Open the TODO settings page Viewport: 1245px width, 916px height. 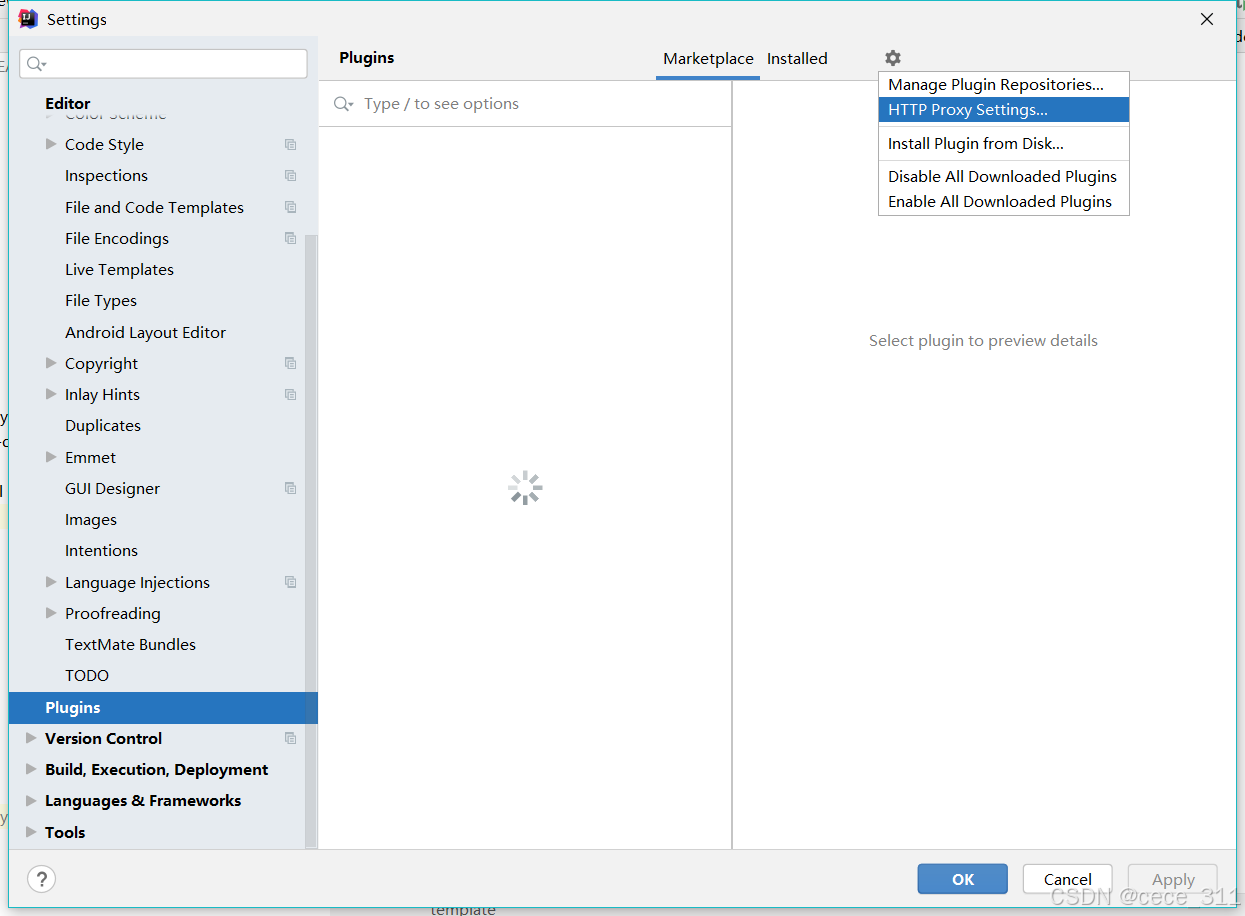87,675
